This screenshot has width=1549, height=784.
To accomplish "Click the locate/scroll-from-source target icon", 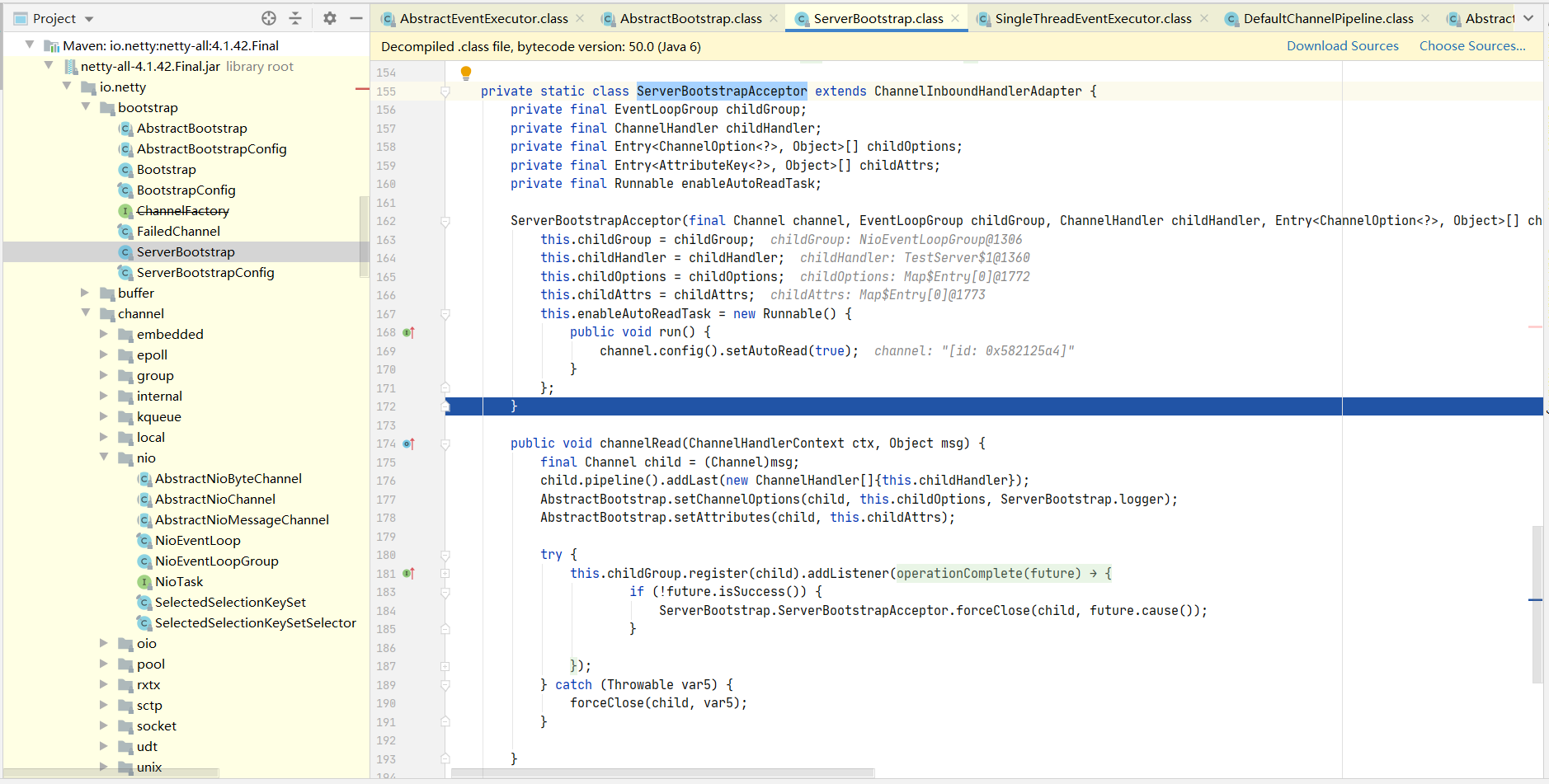I will pyautogui.click(x=269, y=18).
